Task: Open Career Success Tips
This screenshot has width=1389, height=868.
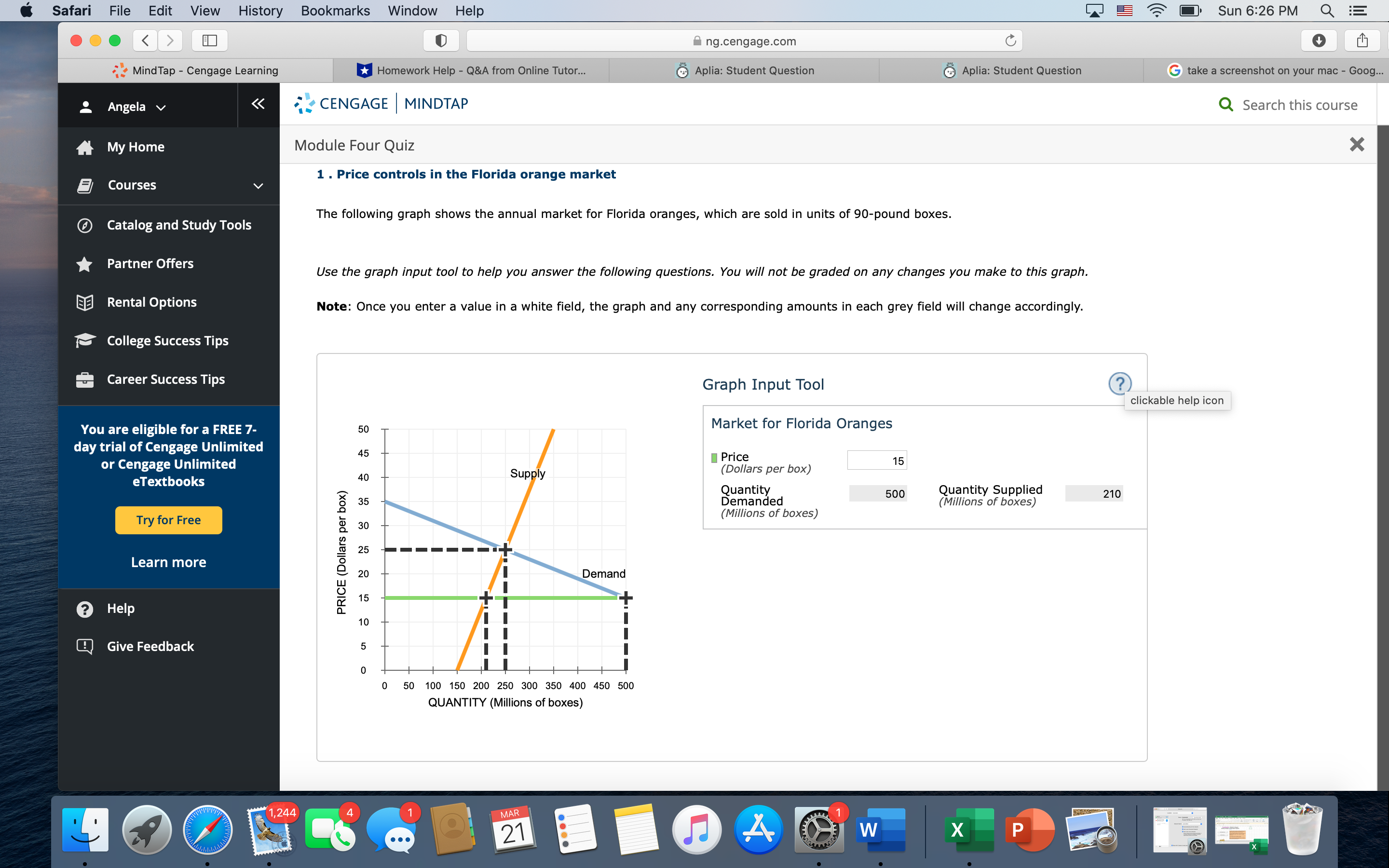Action: [165, 379]
